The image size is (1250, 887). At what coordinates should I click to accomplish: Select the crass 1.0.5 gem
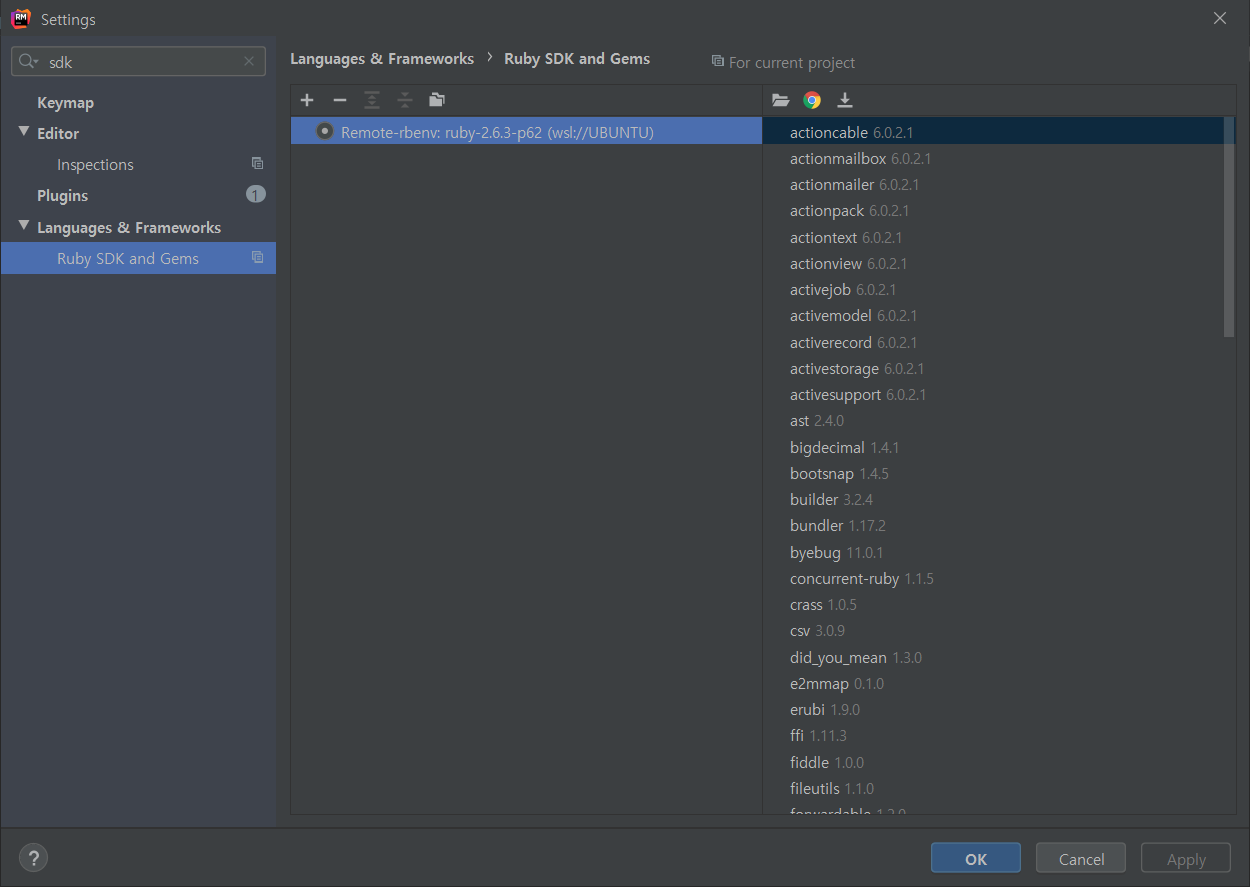999,604
